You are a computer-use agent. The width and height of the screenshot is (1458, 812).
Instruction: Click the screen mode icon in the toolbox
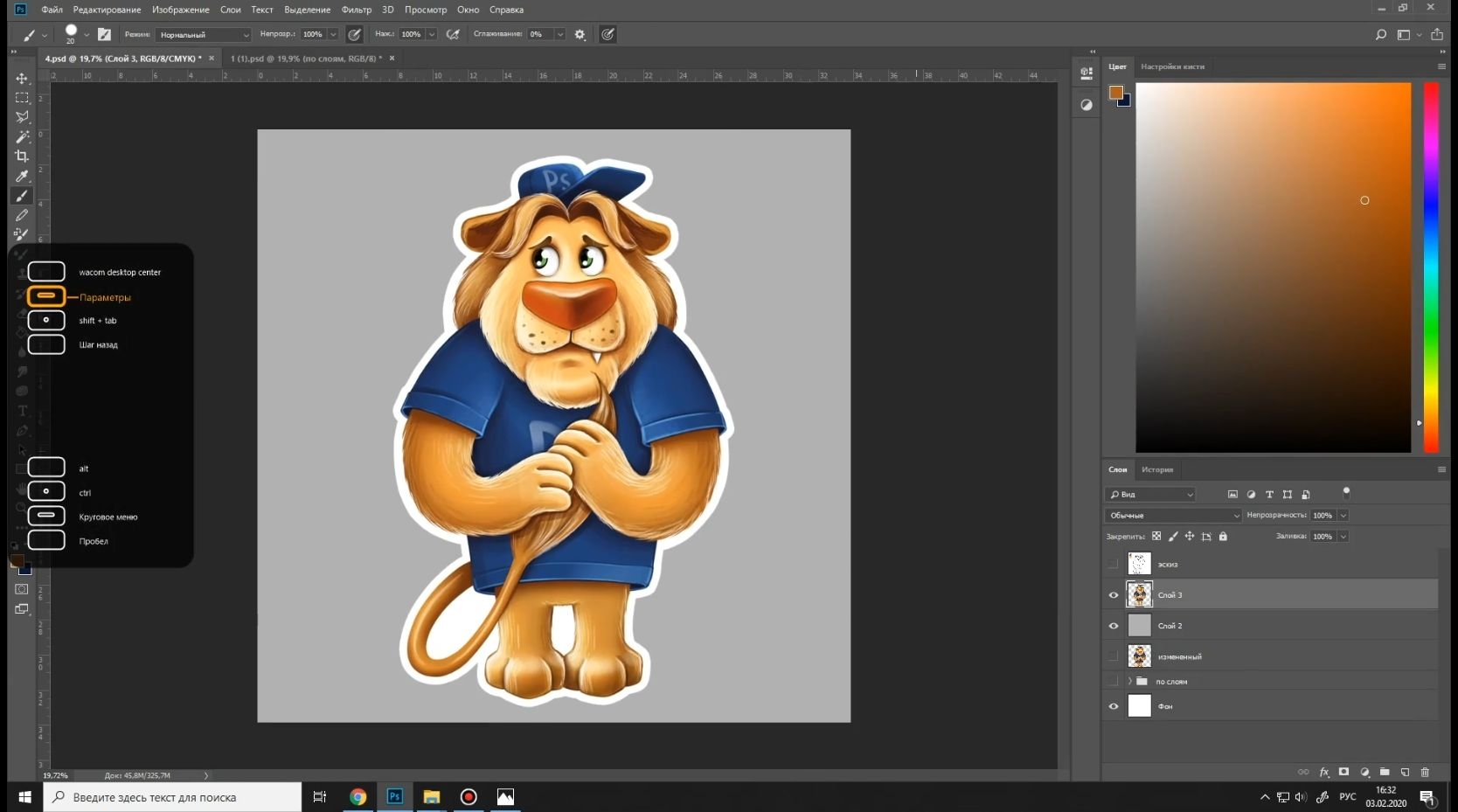coord(22,609)
